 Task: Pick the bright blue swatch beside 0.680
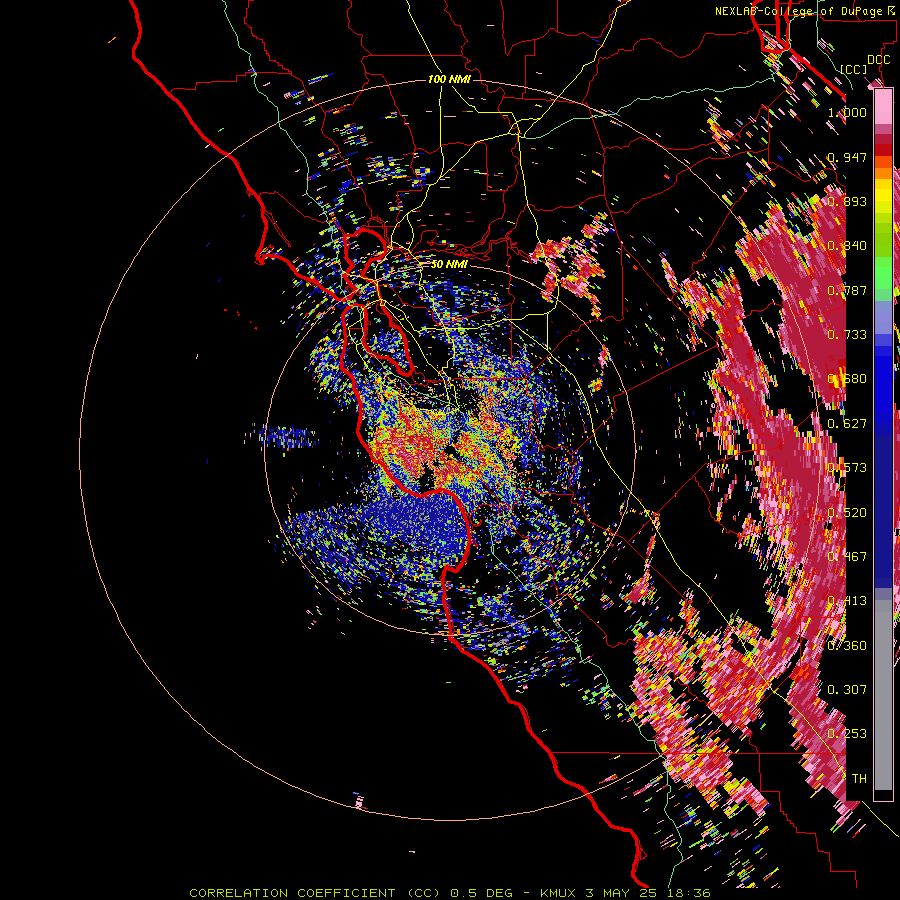click(x=883, y=385)
